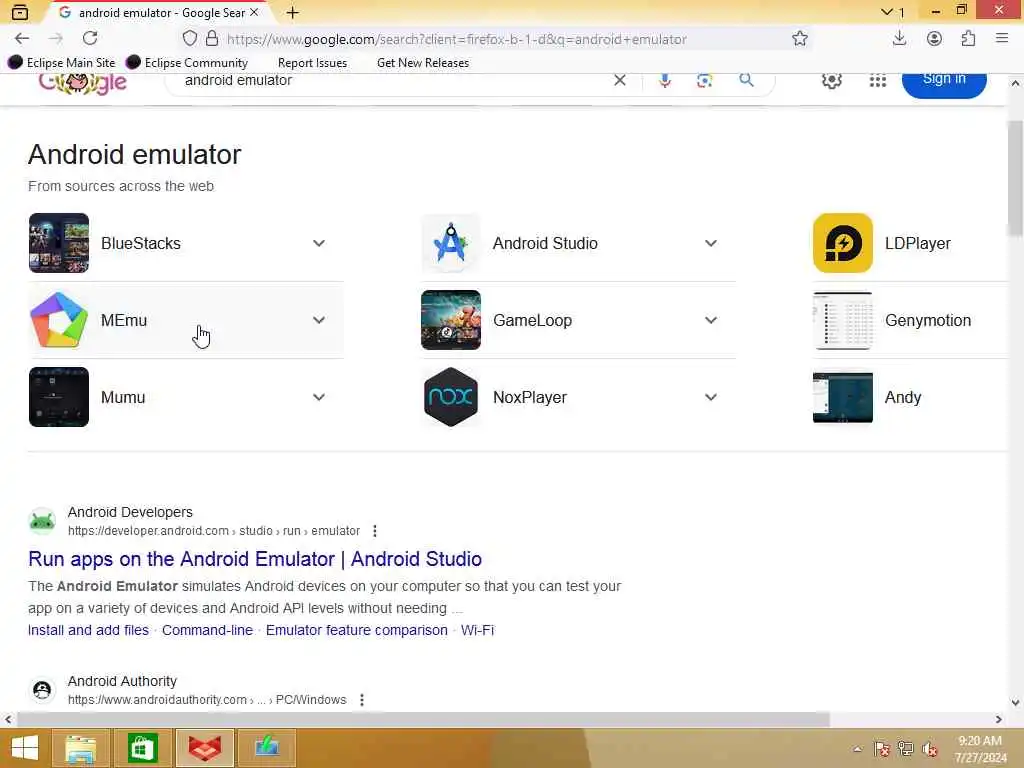Image resolution: width=1024 pixels, height=768 pixels.
Task: Click the scroll right arrow at bottom
Action: (x=998, y=720)
